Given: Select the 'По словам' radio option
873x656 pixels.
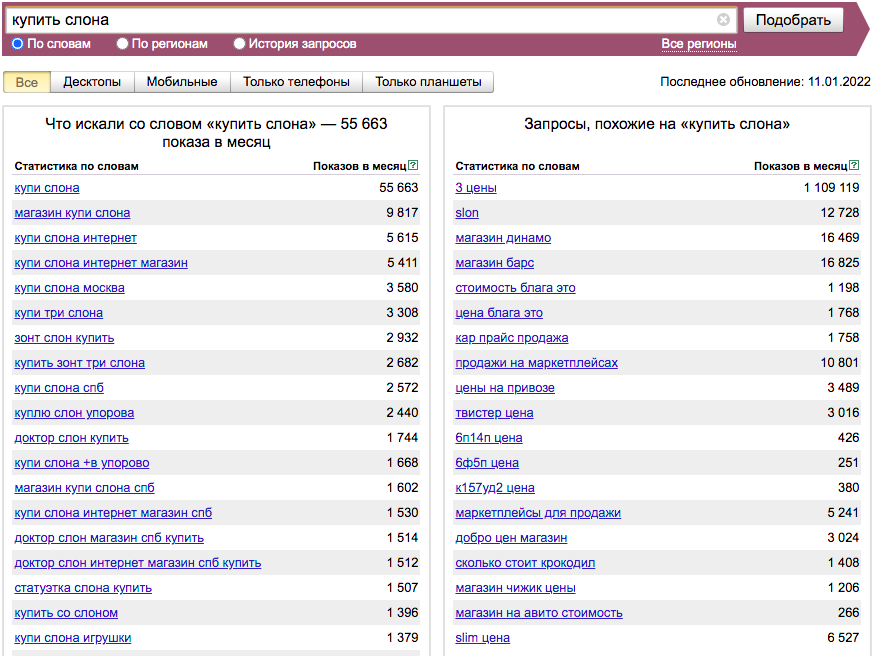Looking at the screenshot, I should [x=18, y=43].
